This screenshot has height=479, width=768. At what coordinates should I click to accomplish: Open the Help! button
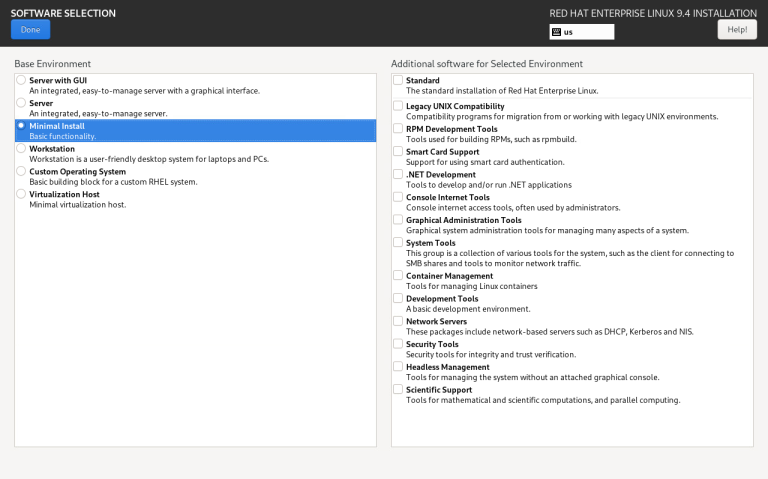(737, 29)
